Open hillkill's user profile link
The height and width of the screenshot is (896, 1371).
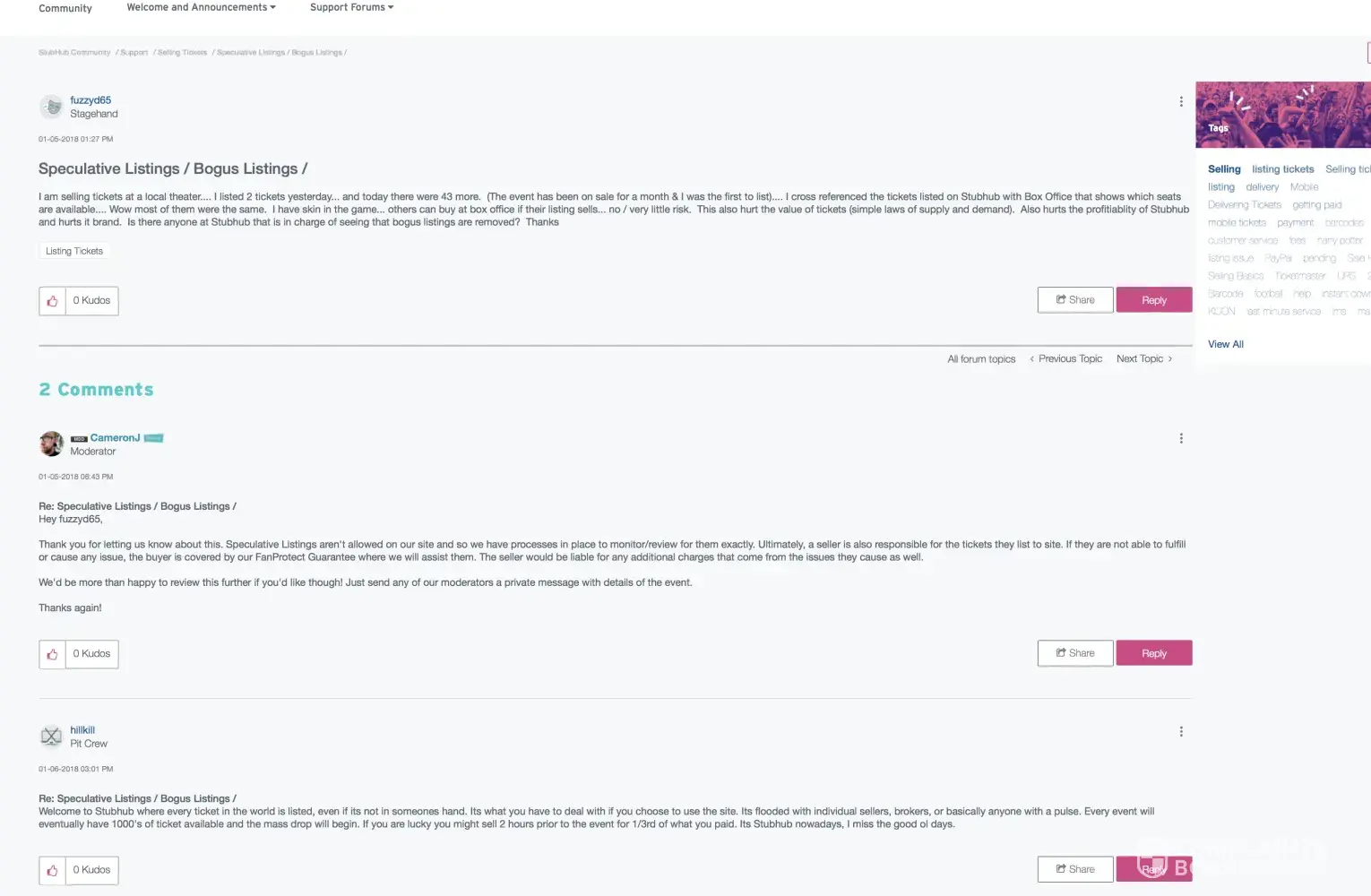[x=82, y=730]
